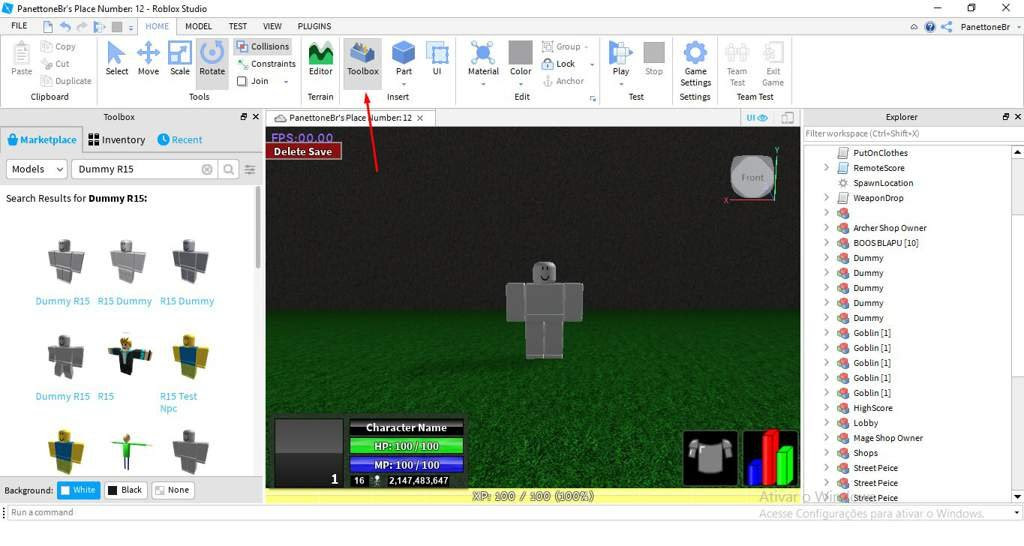Click the Stop test button
The image size is (1024, 546).
[654, 59]
